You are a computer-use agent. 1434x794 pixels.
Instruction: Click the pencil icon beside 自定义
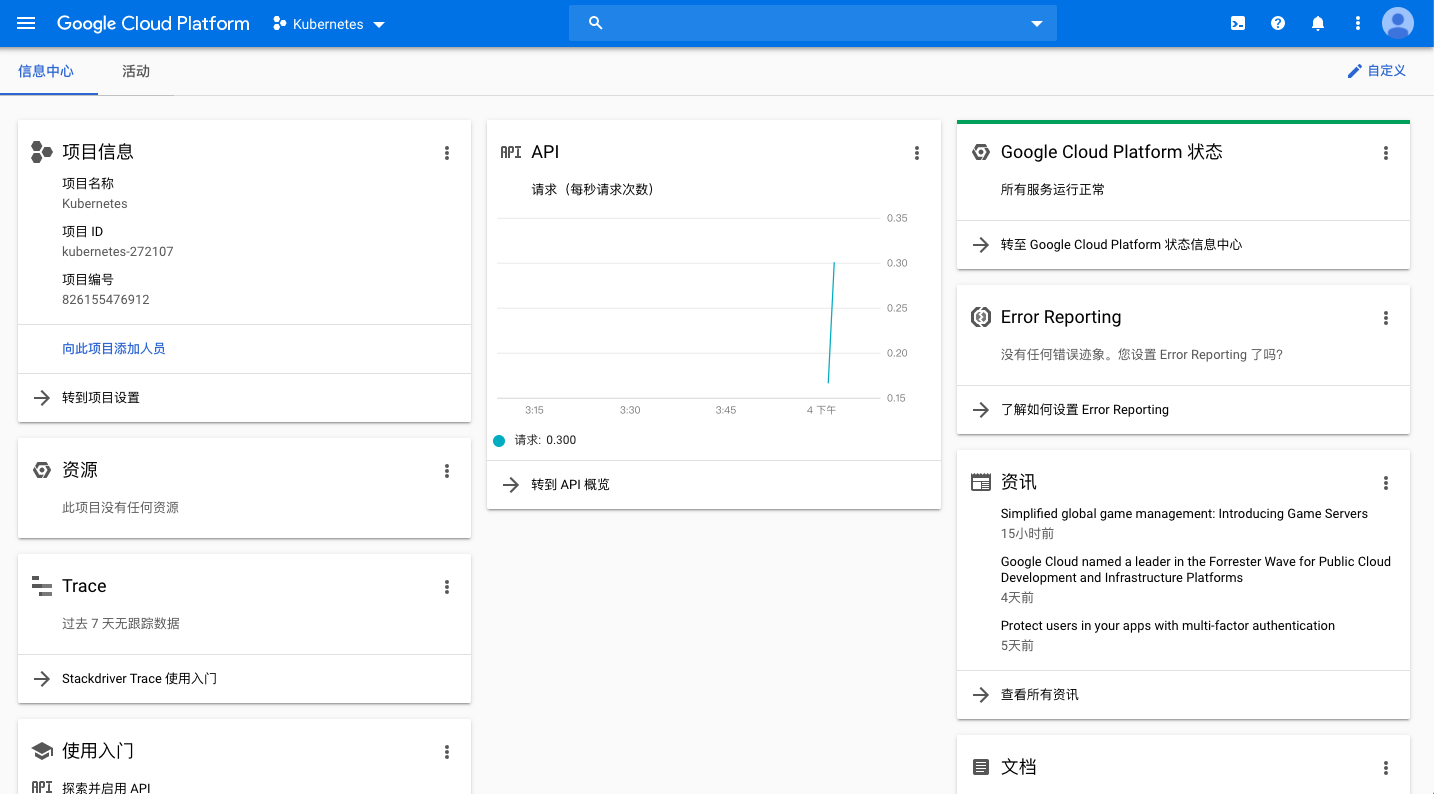[1355, 71]
